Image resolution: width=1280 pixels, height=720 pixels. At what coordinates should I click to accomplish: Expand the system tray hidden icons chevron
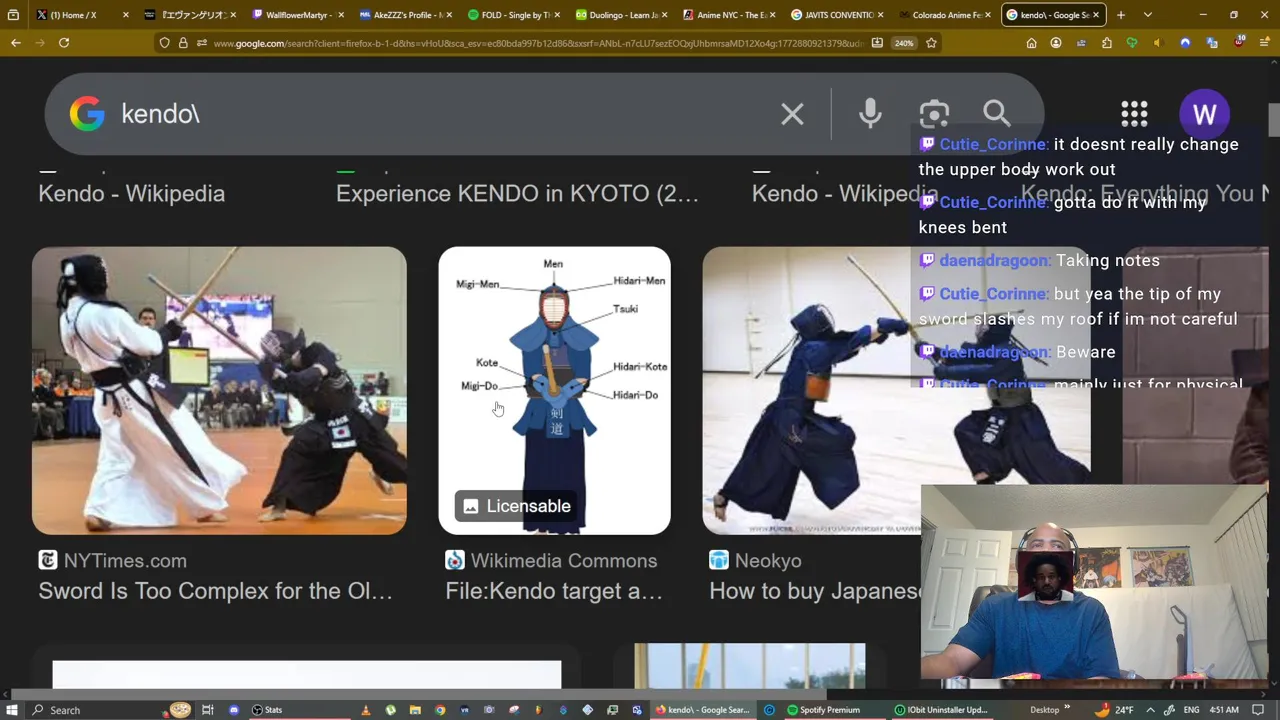[1150, 710]
